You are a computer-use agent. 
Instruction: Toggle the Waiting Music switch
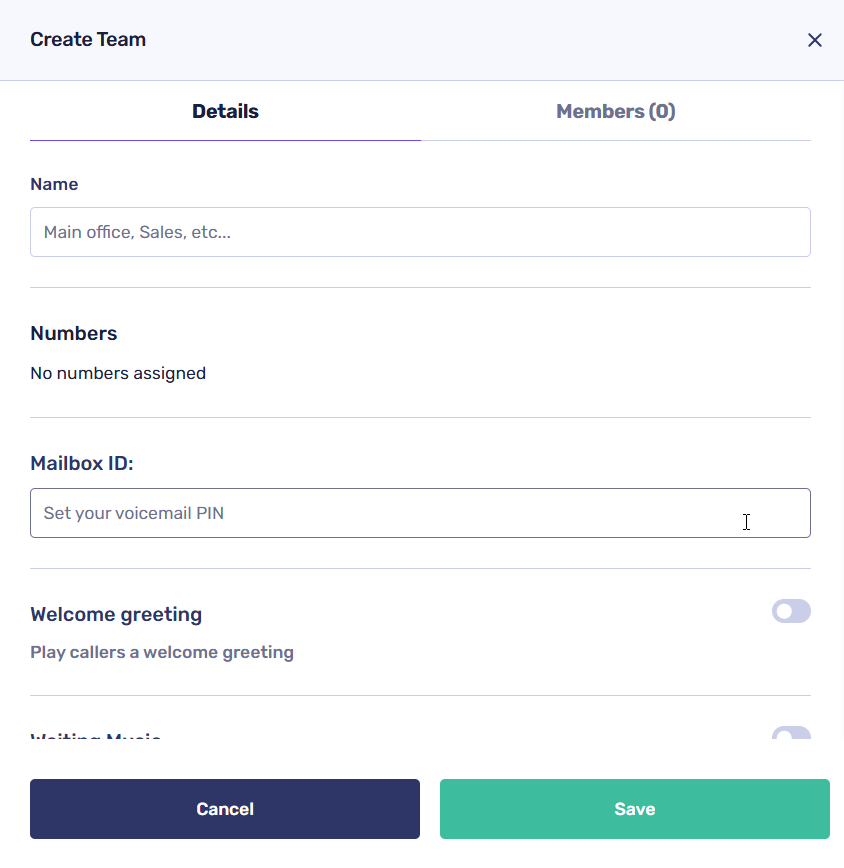coord(791,735)
